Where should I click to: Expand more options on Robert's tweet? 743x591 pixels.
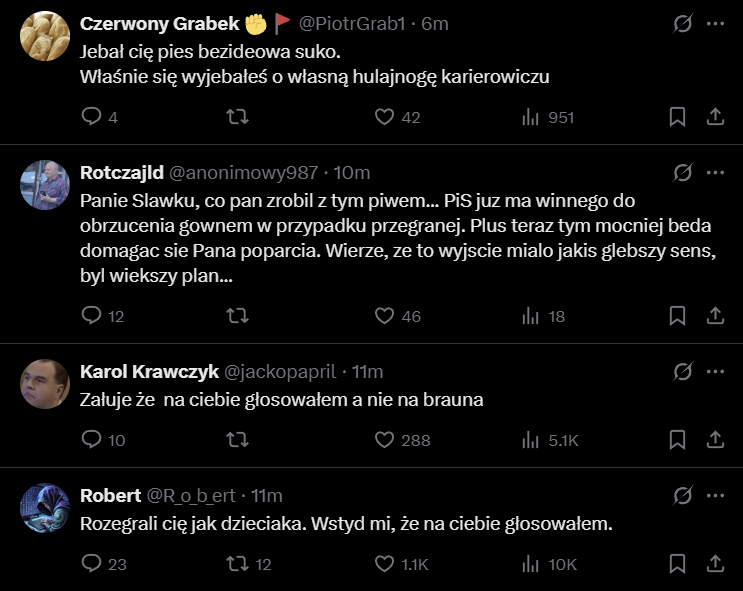point(715,495)
